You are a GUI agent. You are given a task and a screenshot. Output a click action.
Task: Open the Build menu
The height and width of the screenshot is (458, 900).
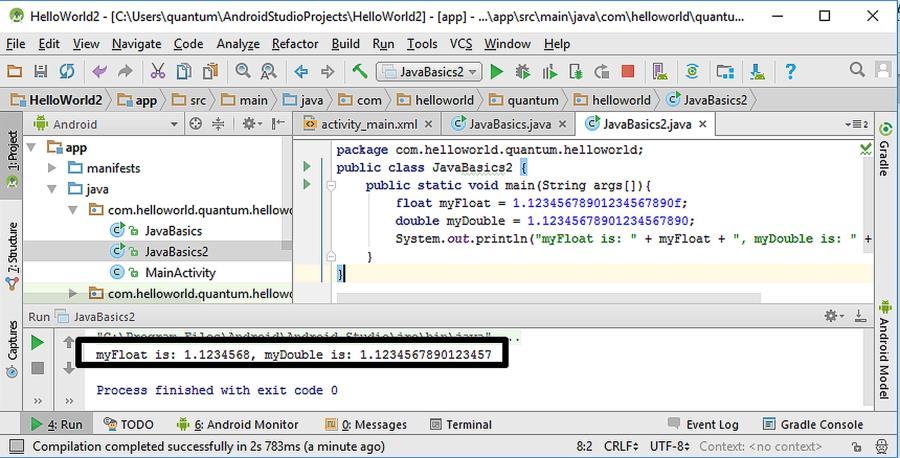pyautogui.click(x=346, y=44)
